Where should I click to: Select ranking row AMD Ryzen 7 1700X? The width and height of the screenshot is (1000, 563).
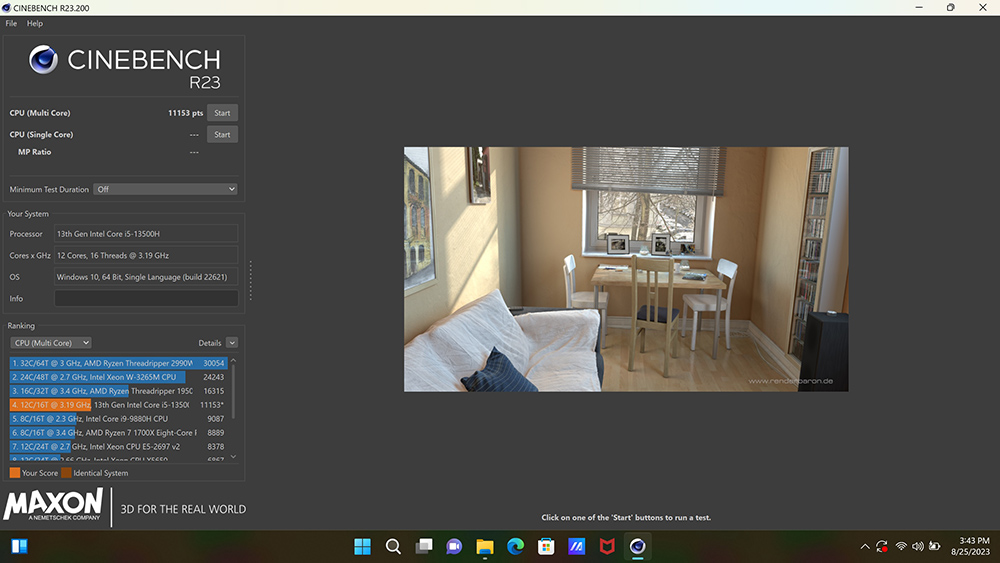coord(118,433)
